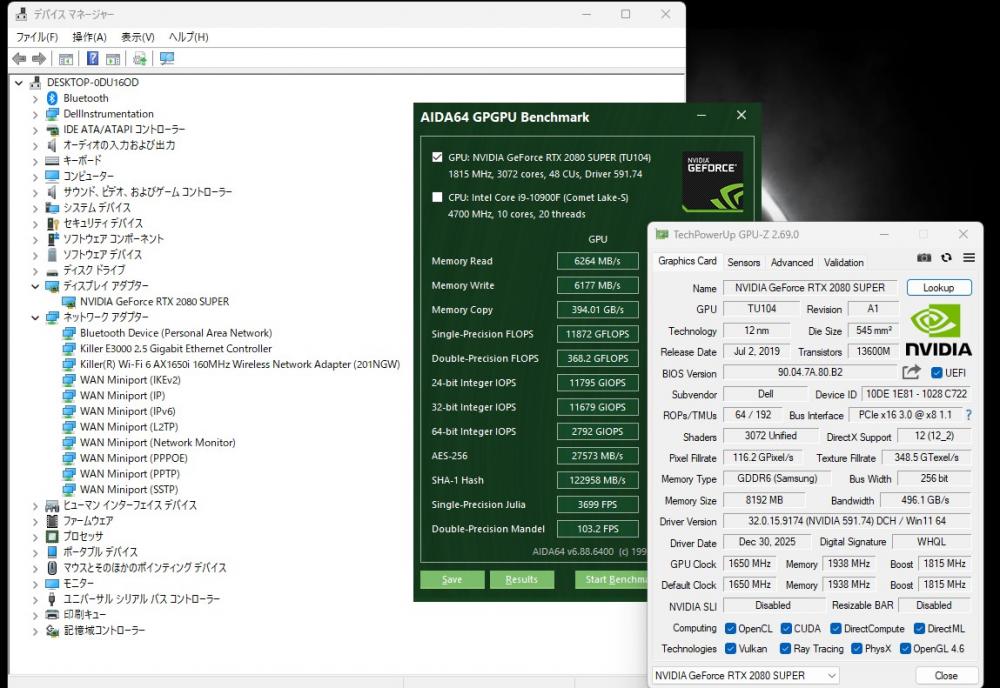Click the show properties pane toolbar icon
The height and width of the screenshot is (688, 1000).
66,59
